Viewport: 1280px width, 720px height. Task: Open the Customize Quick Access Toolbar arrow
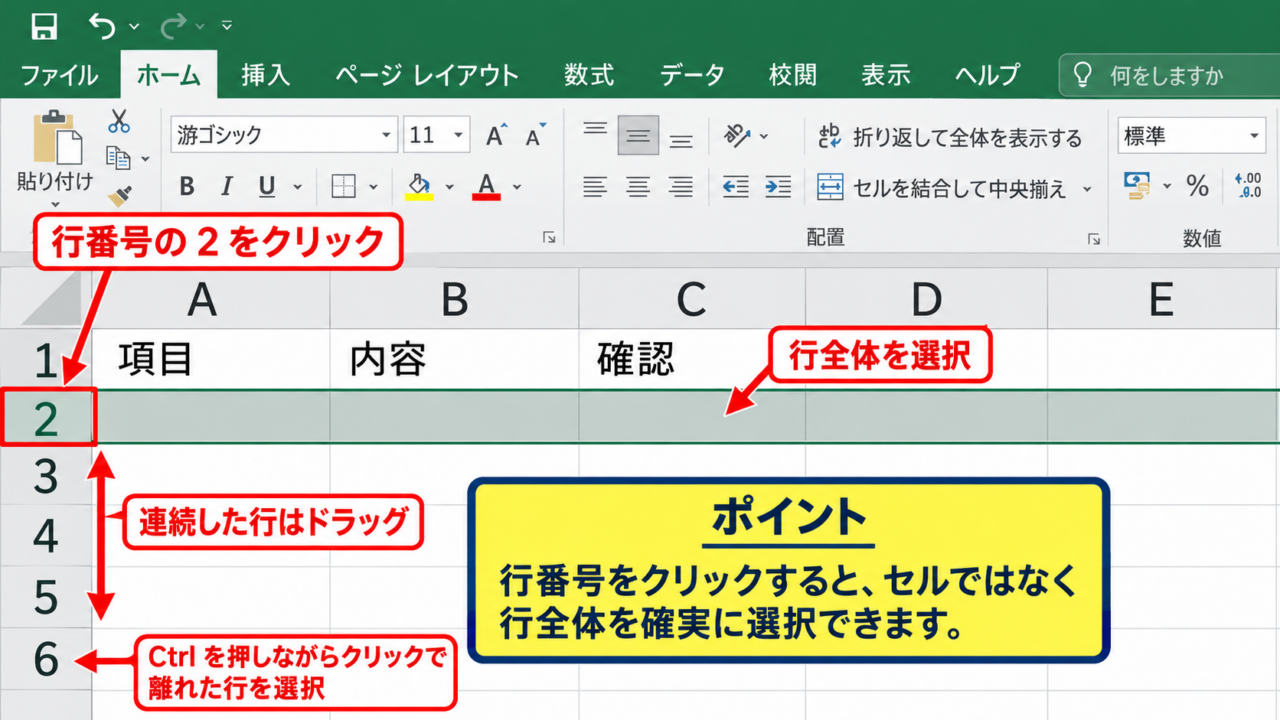click(x=227, y=25)
